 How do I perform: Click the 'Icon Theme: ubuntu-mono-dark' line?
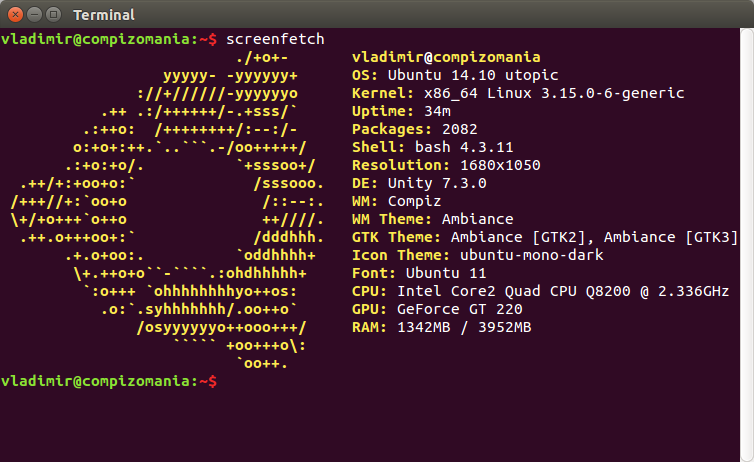pos(478,255)
